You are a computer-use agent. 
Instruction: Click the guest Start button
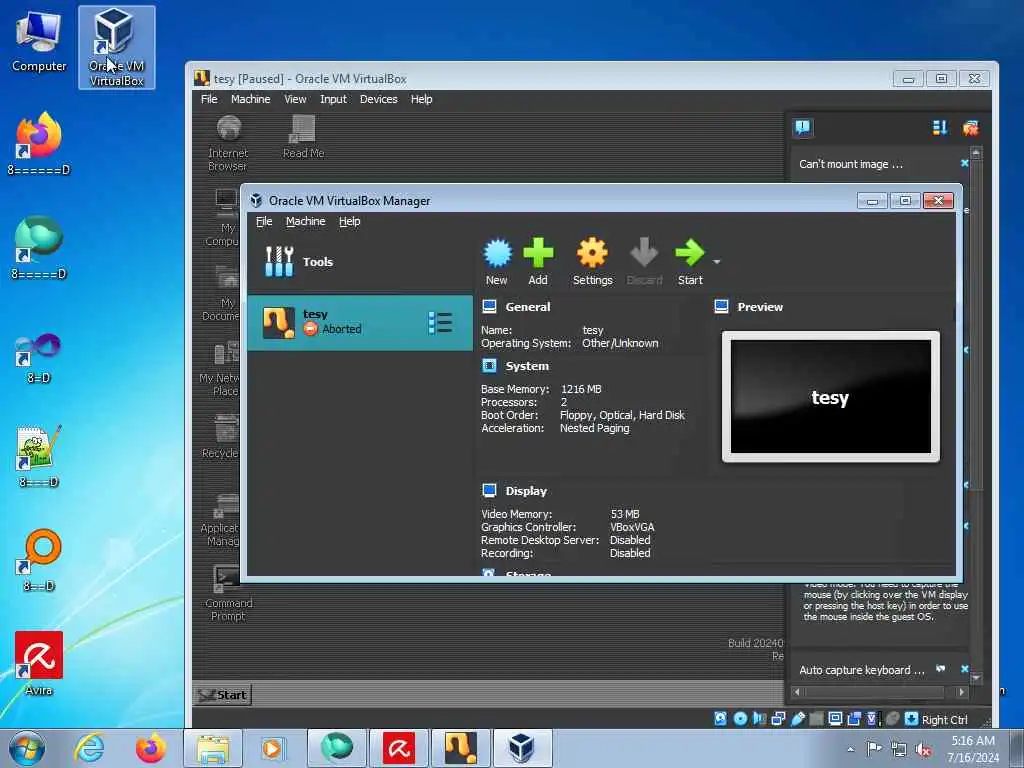click(x=223, y=695)
